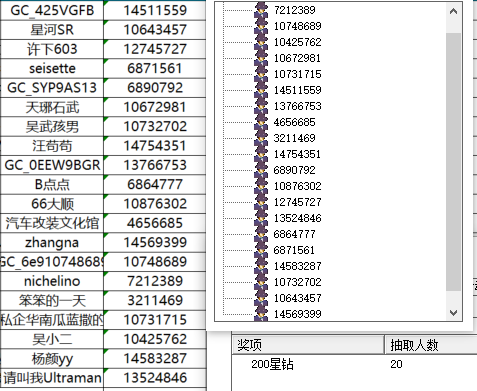Select tree entry 6890792 in winner list
This screenshot has width=477, height=391.
pos(295,170)
